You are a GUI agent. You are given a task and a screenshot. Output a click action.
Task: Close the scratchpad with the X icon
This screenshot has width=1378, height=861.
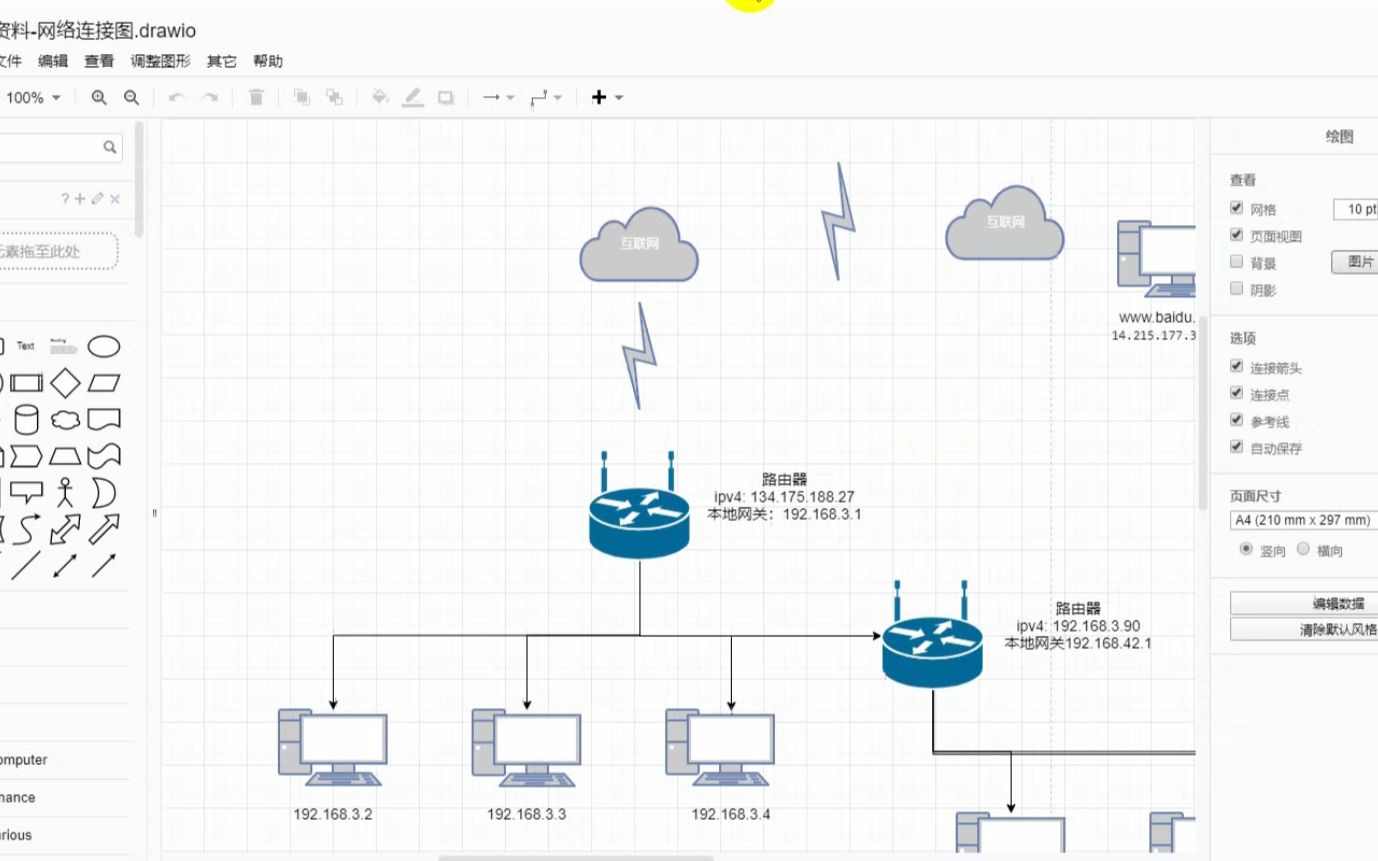[x=115, y=199]
